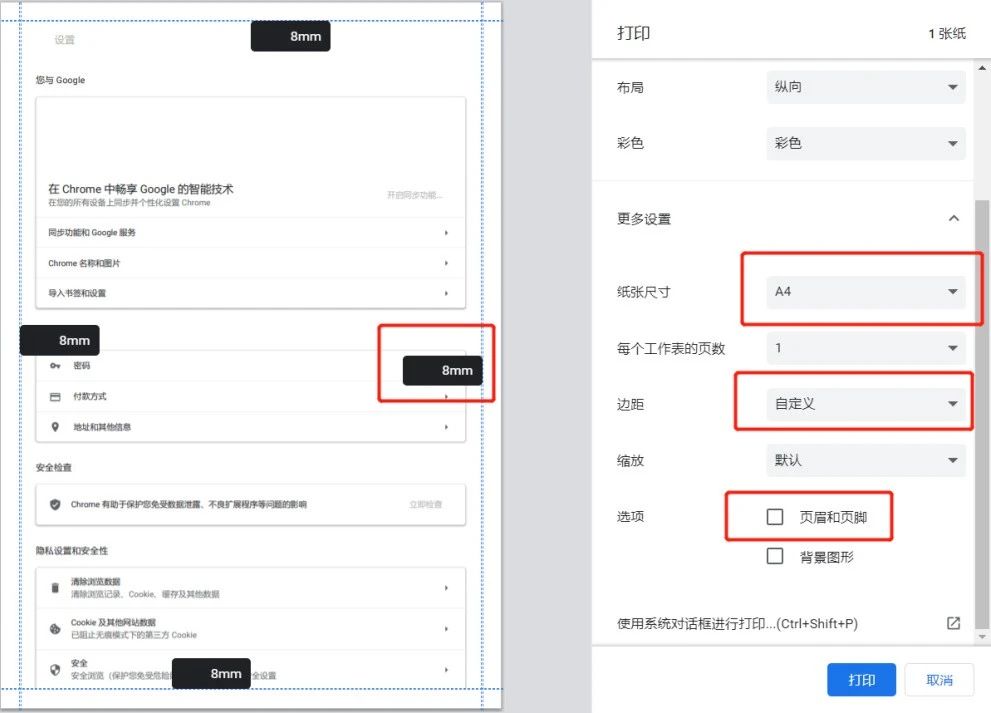Click the 打印 button
Screen dimensions: 991x713
[861, 679]
